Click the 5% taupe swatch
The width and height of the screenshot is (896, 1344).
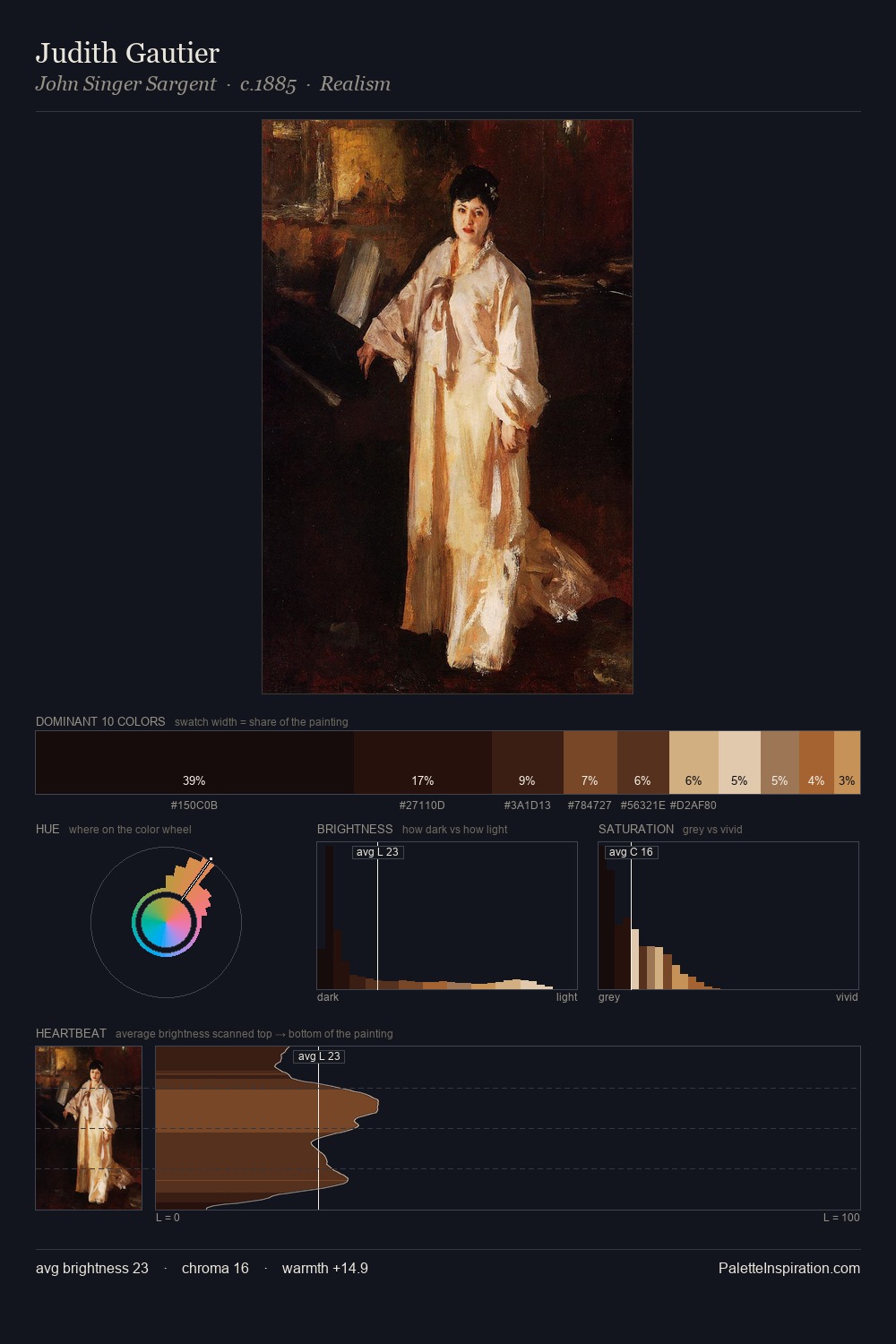(780, 762)
